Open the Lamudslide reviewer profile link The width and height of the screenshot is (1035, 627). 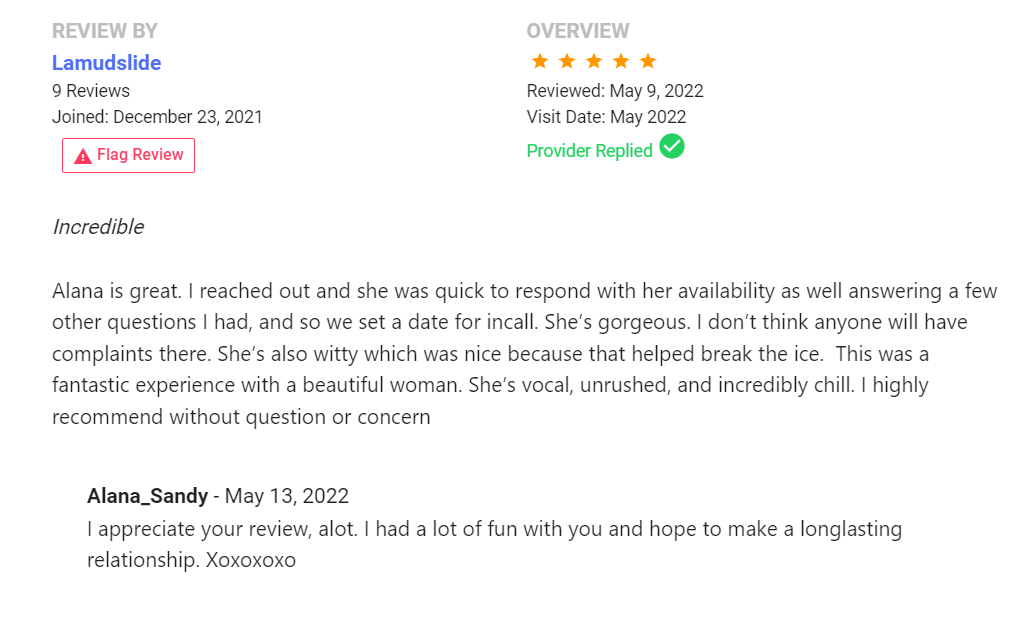(106, 63)
